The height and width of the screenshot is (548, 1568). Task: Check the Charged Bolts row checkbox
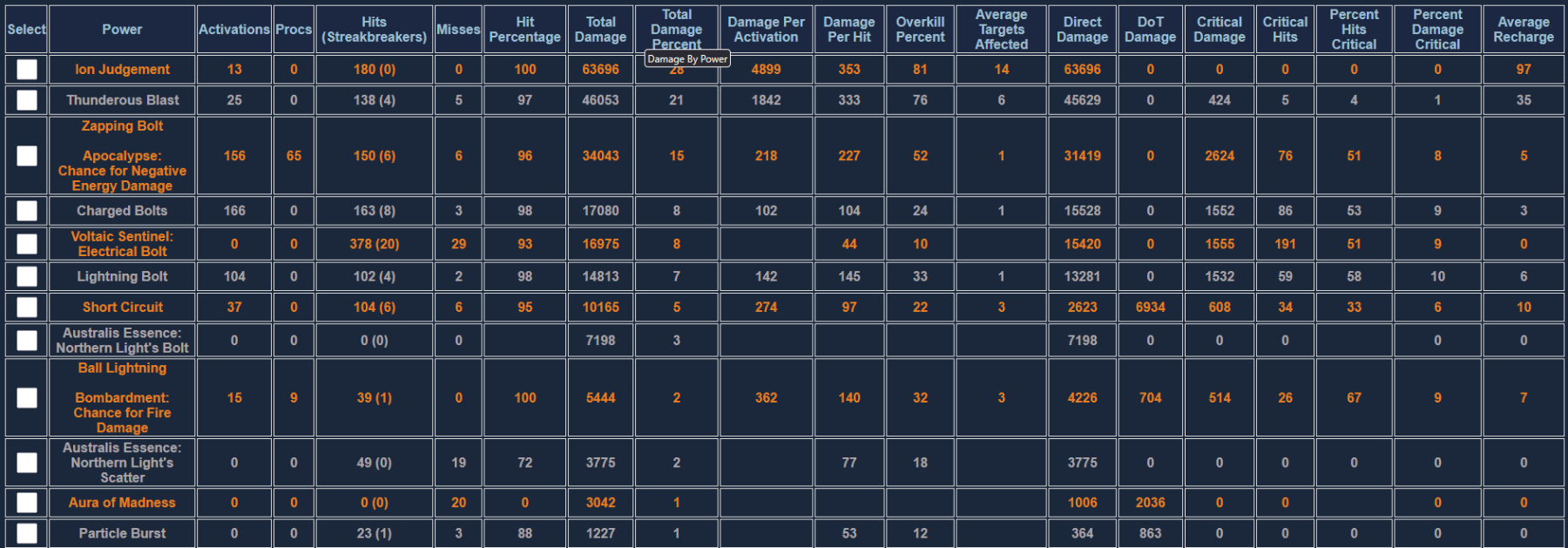[x=27, y=211]
